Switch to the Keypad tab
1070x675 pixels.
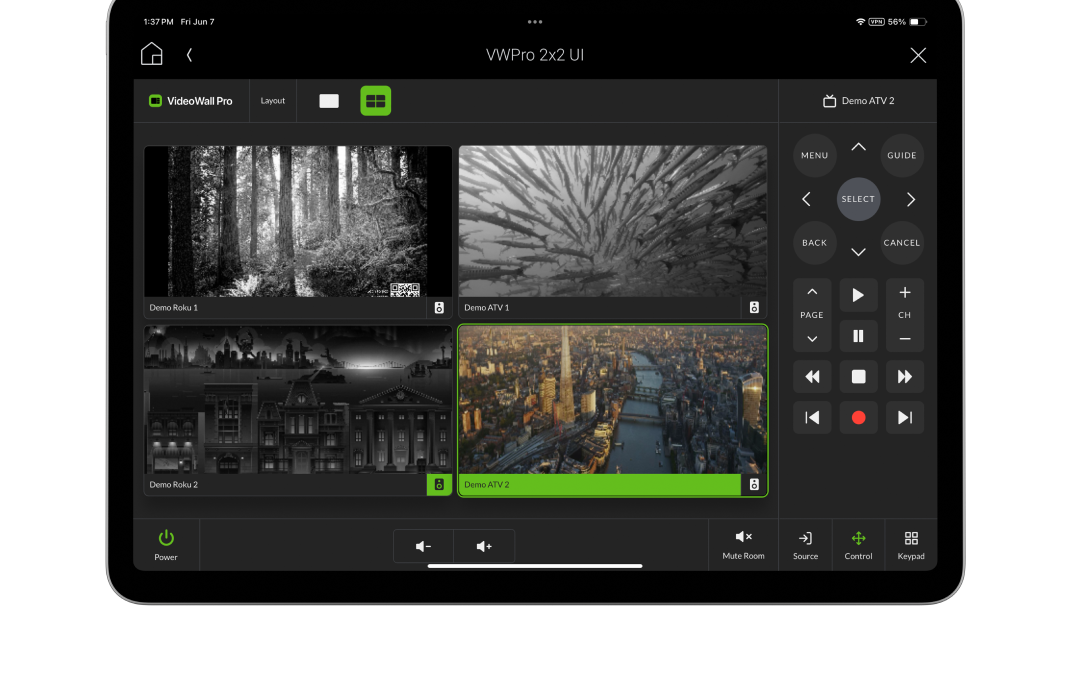click(910, 545)
